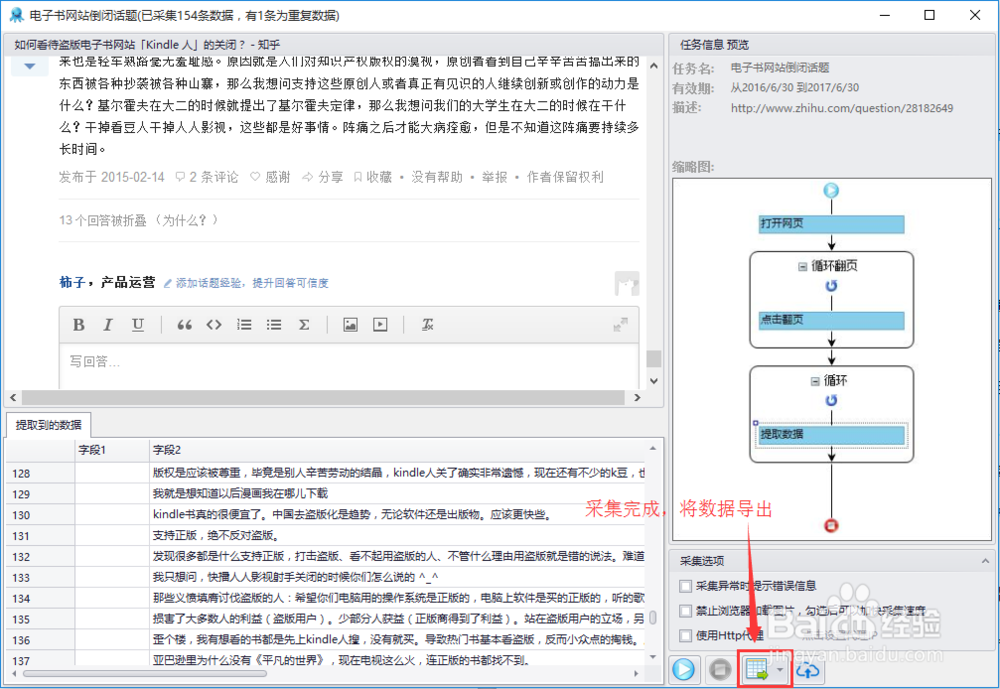This screenshot has width=1000, height=689.
Task: Click the Bold formatting icon
Action: [78, 325]
